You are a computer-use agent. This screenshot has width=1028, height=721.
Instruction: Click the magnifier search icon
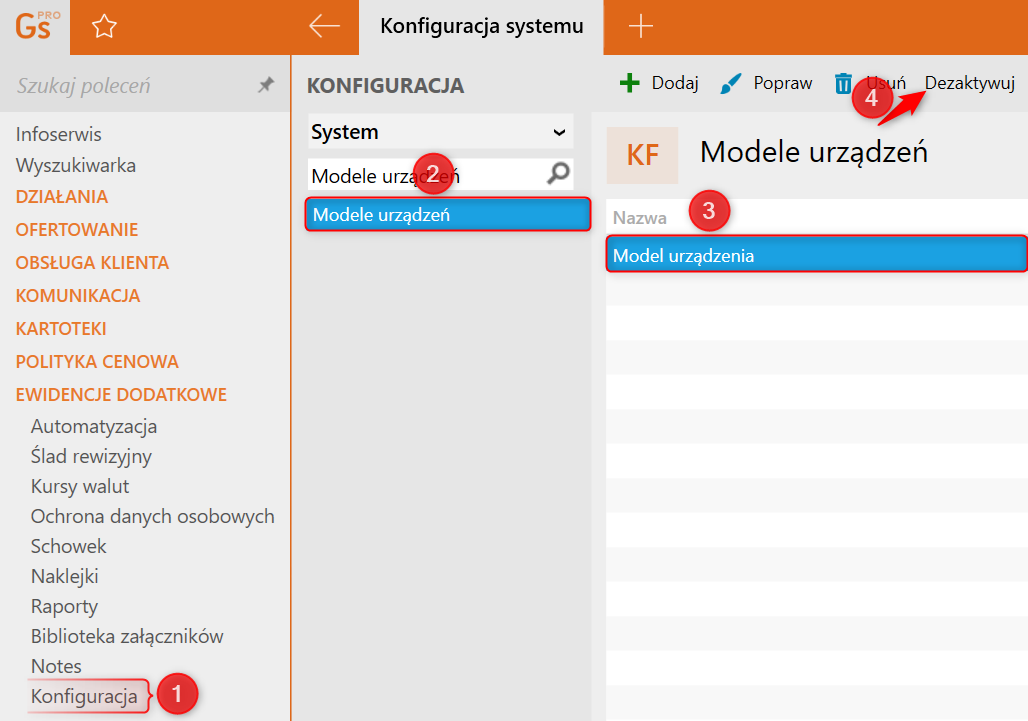pos(558,175)
